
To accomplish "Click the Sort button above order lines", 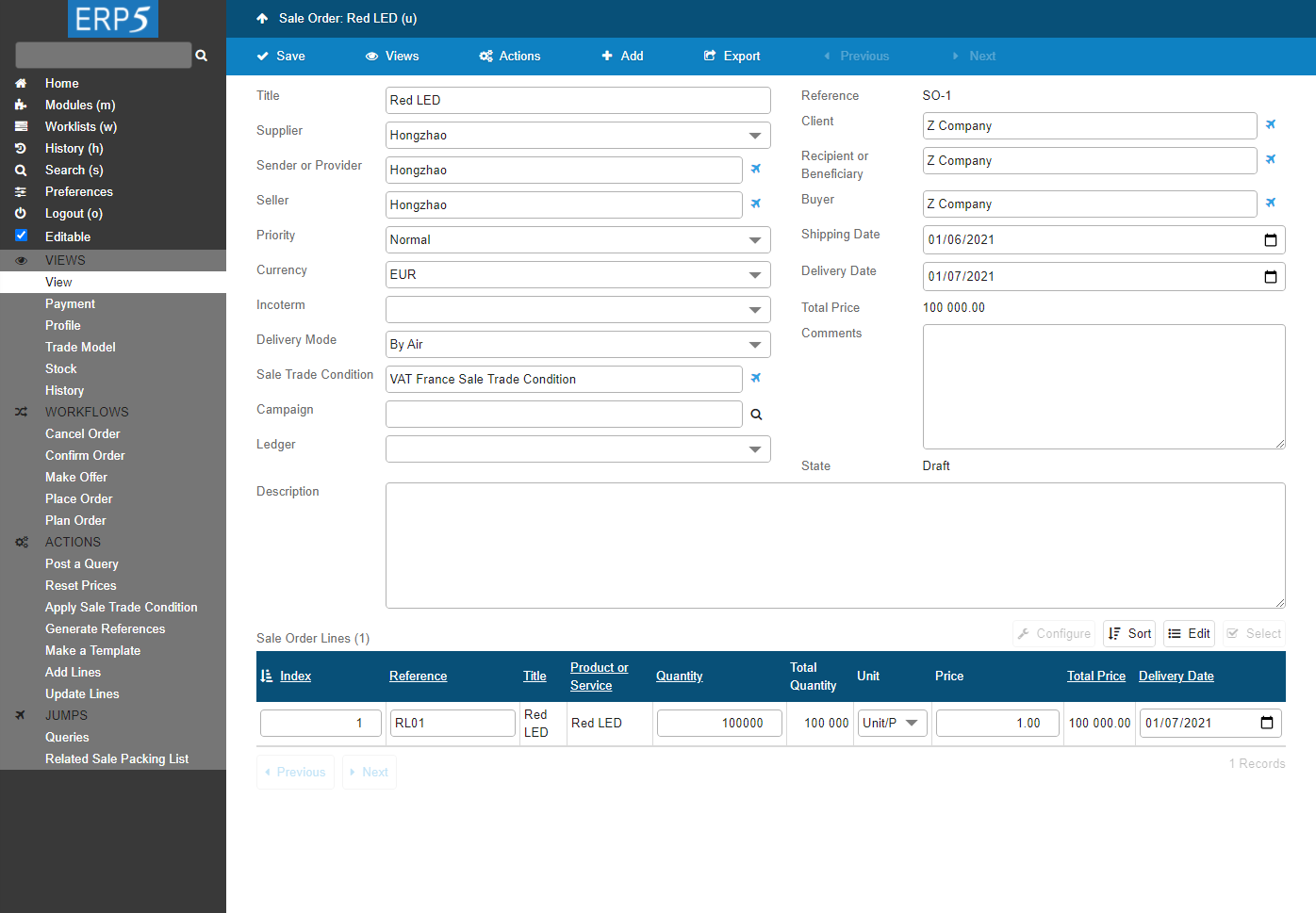I will tap(1129, 633).
